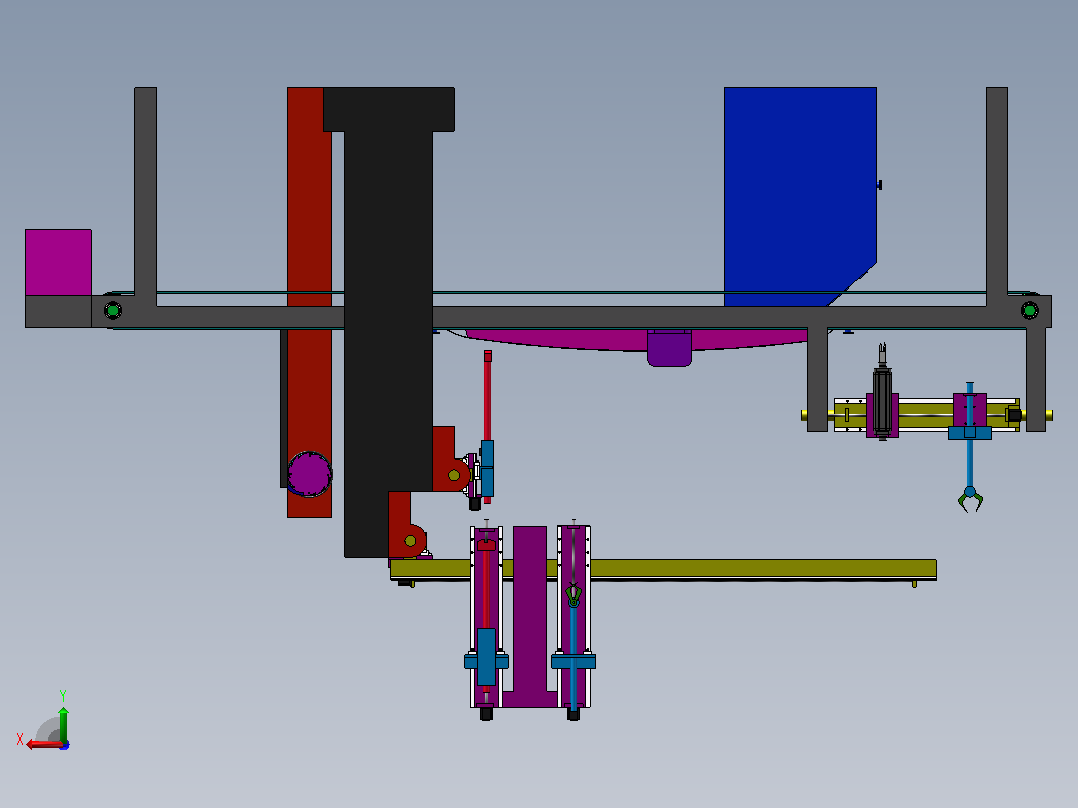
Task: Select the dark red vertical beam
Action: click(309, 302)
